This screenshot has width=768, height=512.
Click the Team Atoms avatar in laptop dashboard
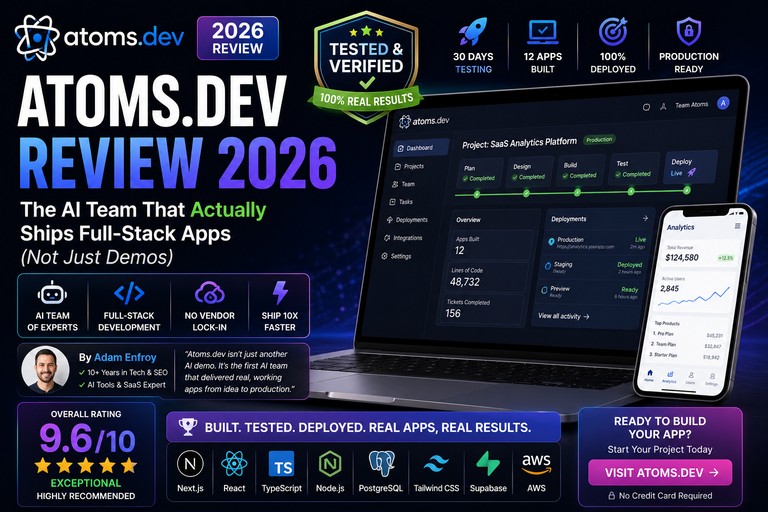click(x=723, y=103)
